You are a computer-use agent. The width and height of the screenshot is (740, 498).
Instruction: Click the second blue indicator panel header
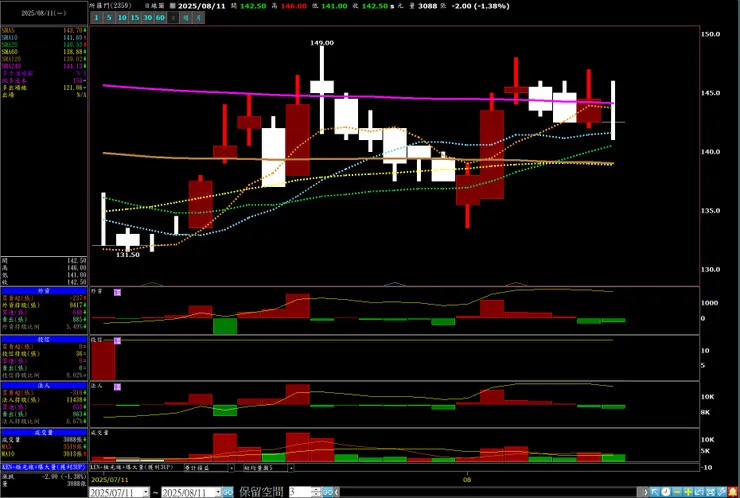click(x=44, y=339)
